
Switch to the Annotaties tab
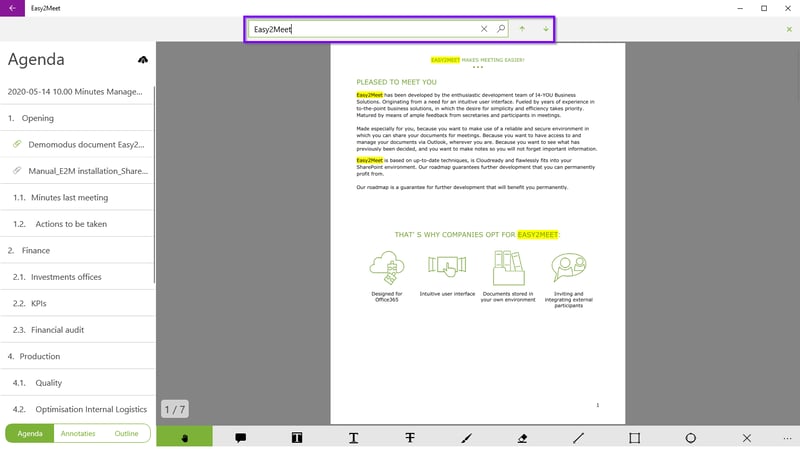tap(78, 433)
